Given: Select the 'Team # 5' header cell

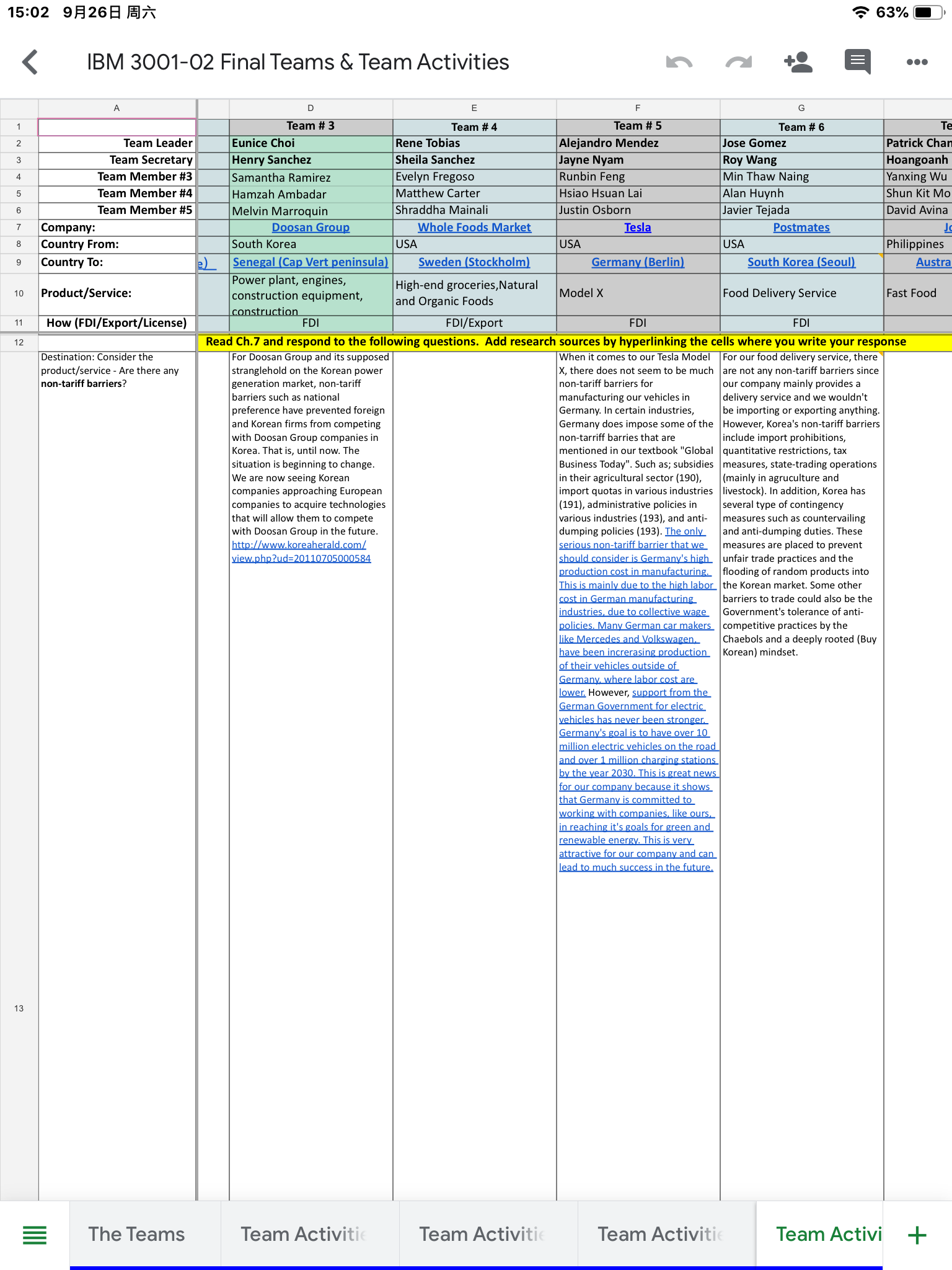Looking at the screenshot, I should click(638, 127).
